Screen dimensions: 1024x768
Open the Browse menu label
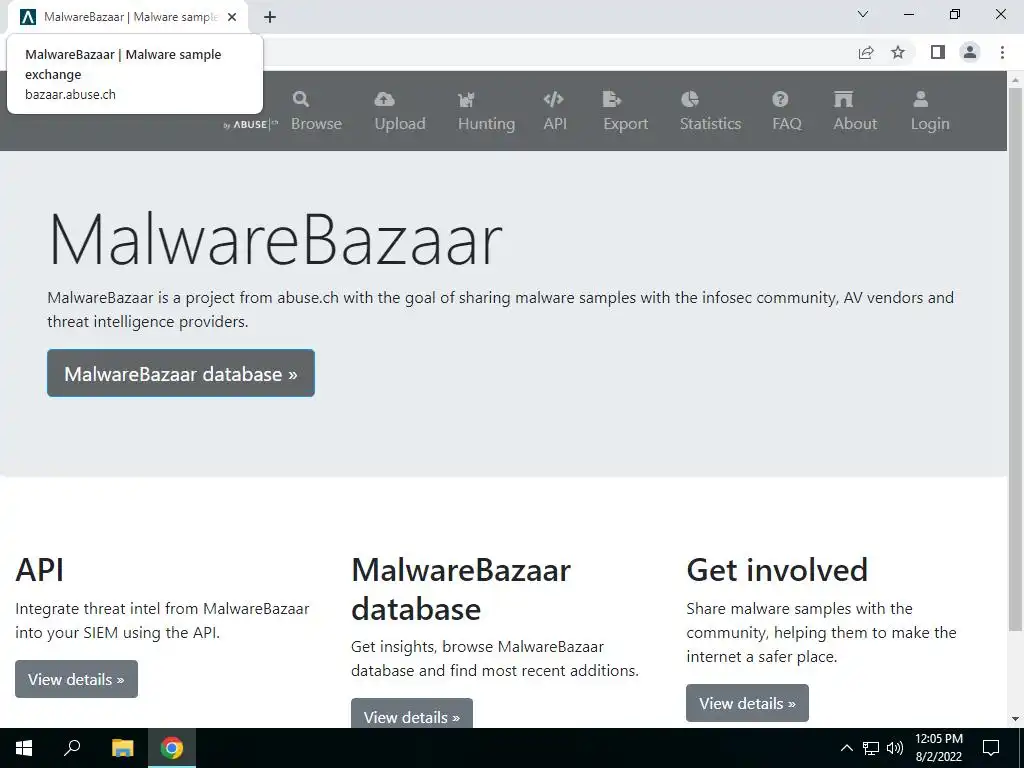pyautogui.click(x=316, y=123)
